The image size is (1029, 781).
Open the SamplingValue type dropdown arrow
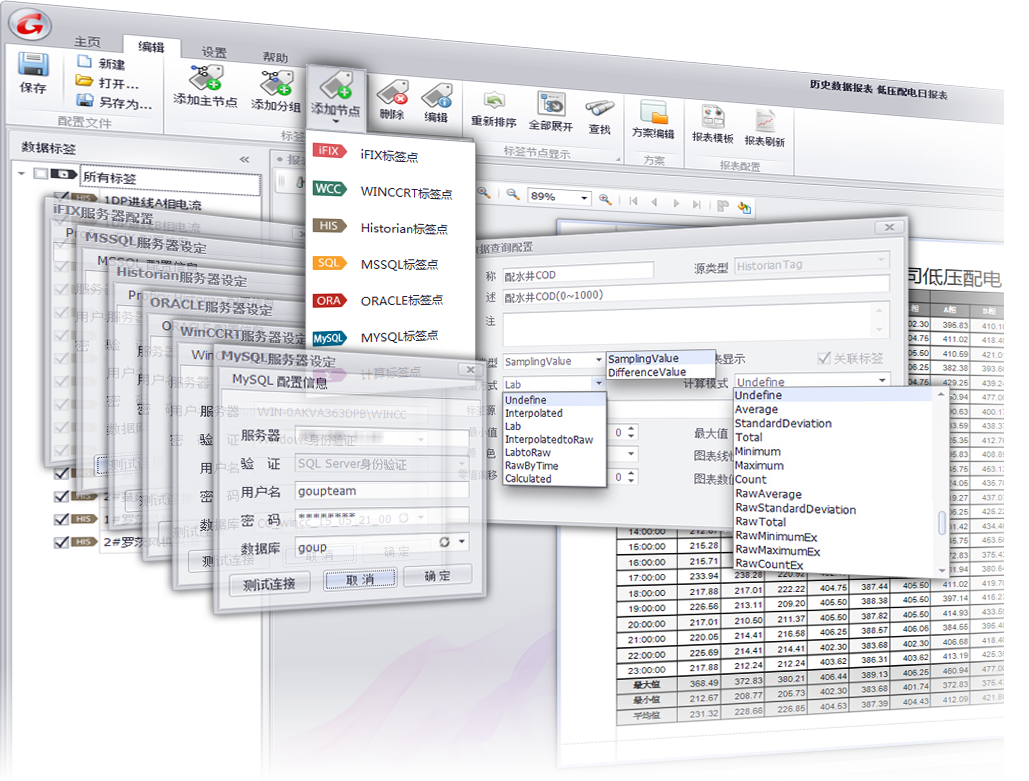click(598, 360)
